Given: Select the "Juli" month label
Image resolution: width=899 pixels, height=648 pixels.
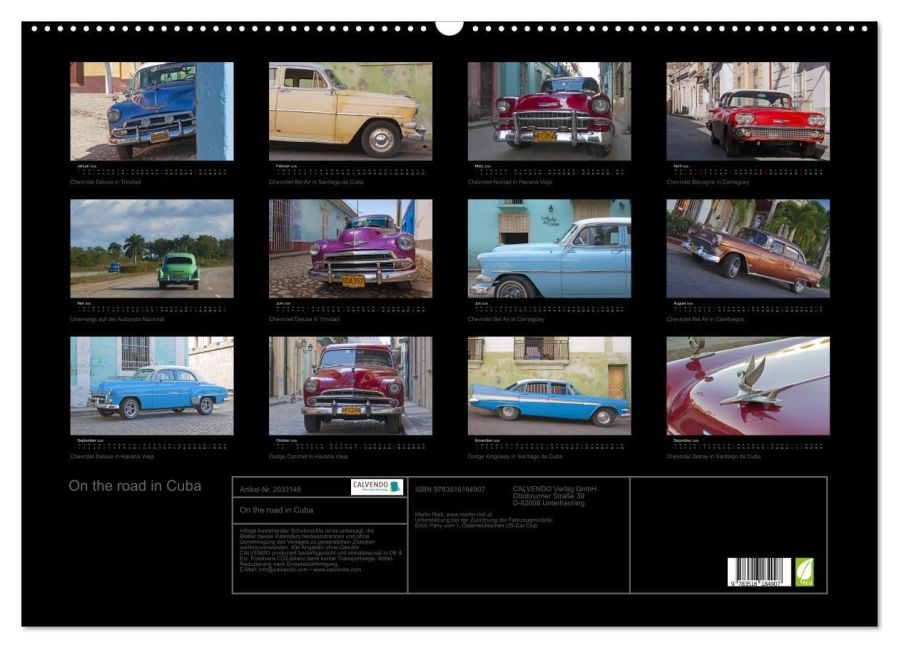Looking at the screenshot, I should [478, 303].
